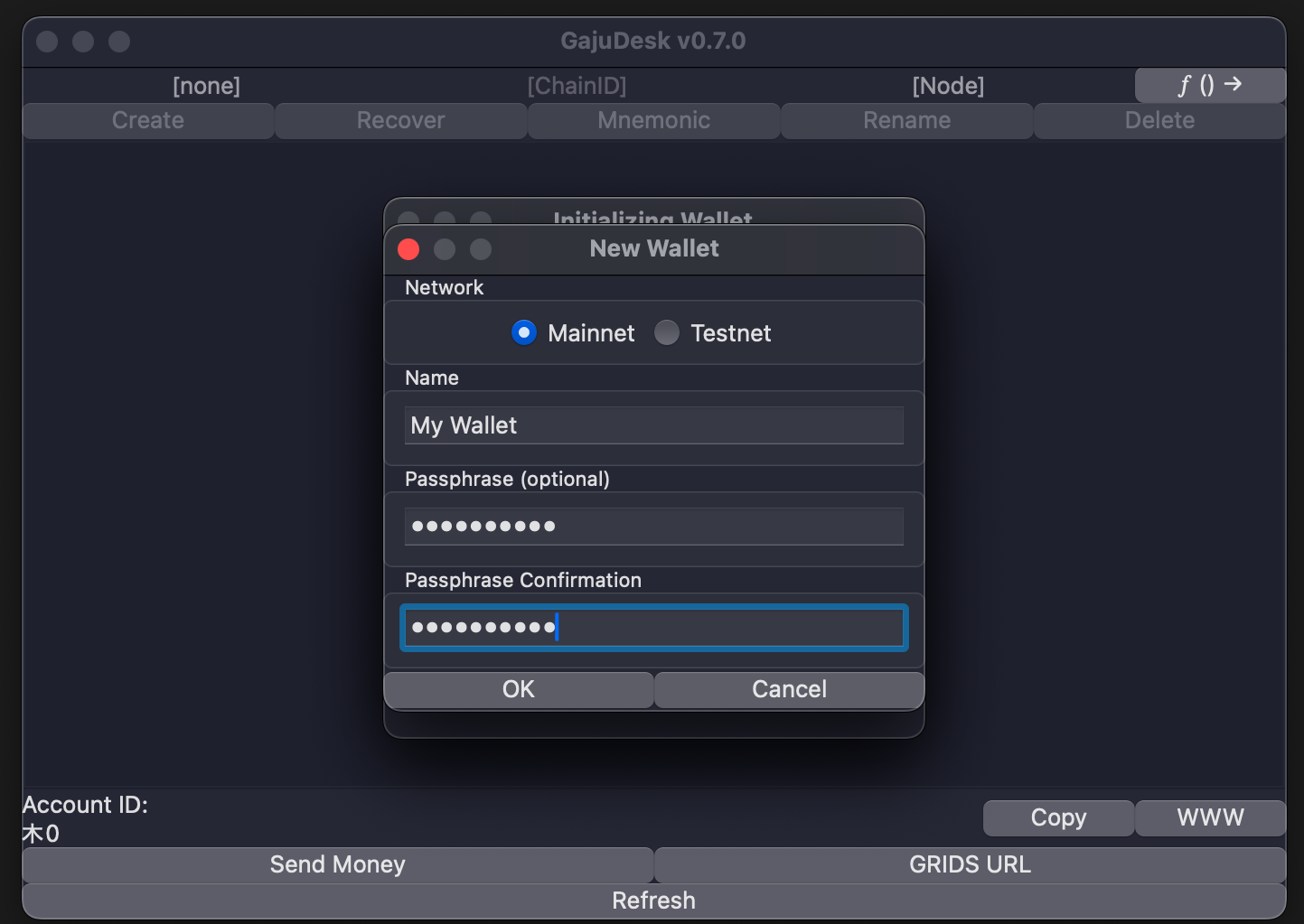This screenshot has height=924, width=1304.
Task: Choose the Testnet network option
Action: [667, 333]
